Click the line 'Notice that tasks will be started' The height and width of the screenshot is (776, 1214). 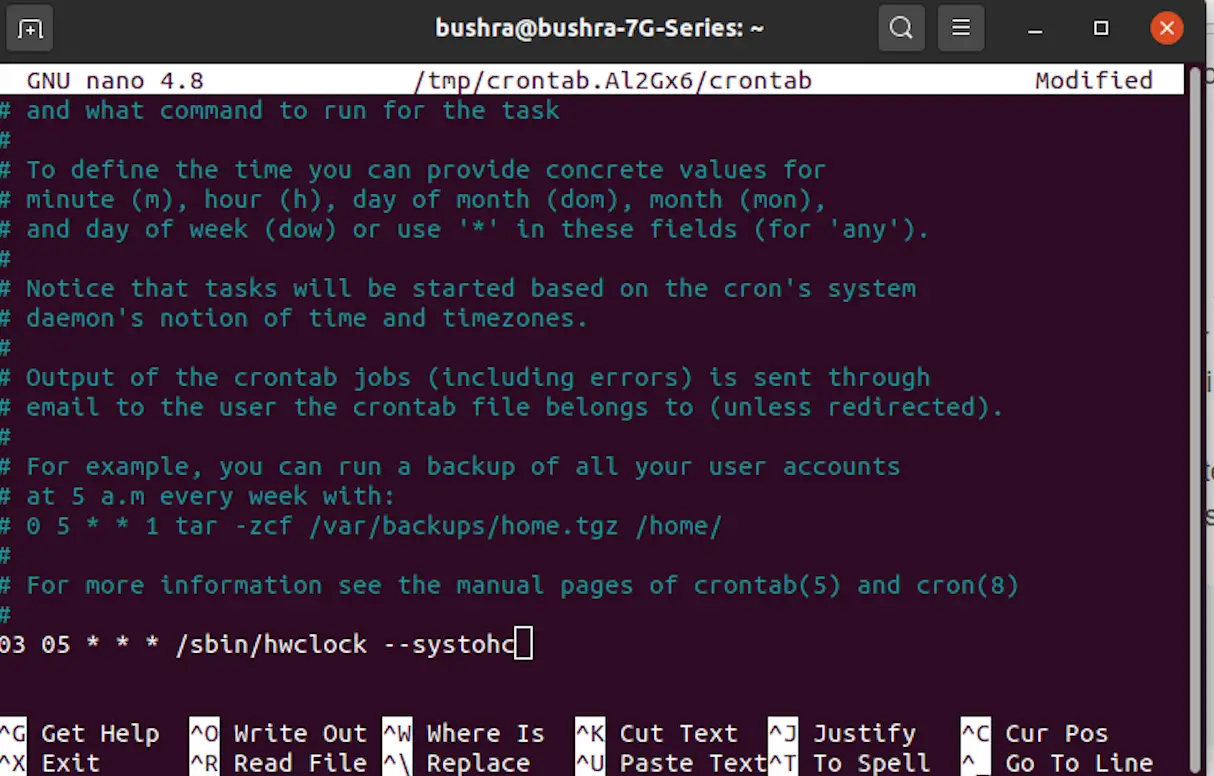tap(458, 289)
